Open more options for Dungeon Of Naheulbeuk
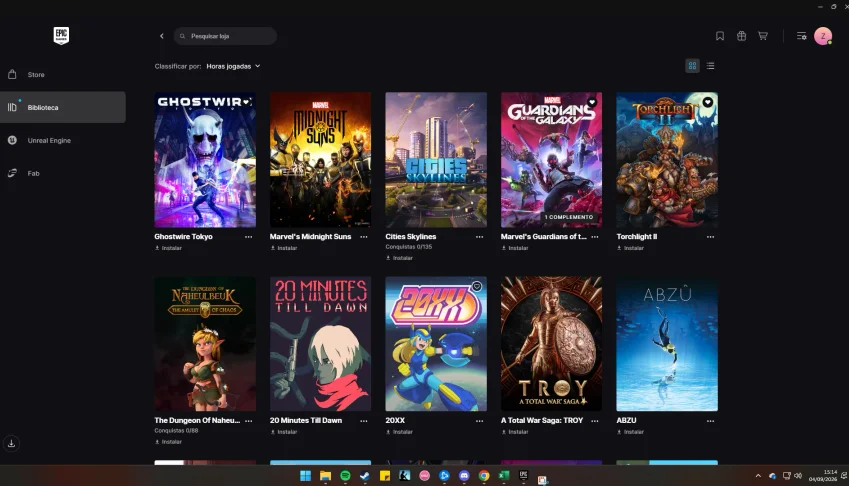The image size is (849, 486). coord(249,421)
